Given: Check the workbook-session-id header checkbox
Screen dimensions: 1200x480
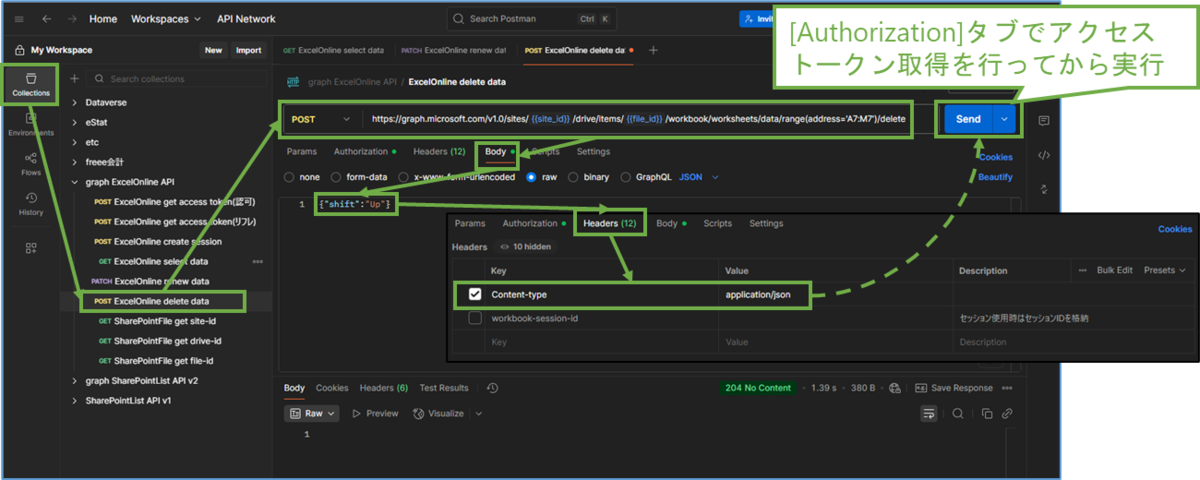Looking at the screenshot, I should (475, 318).
